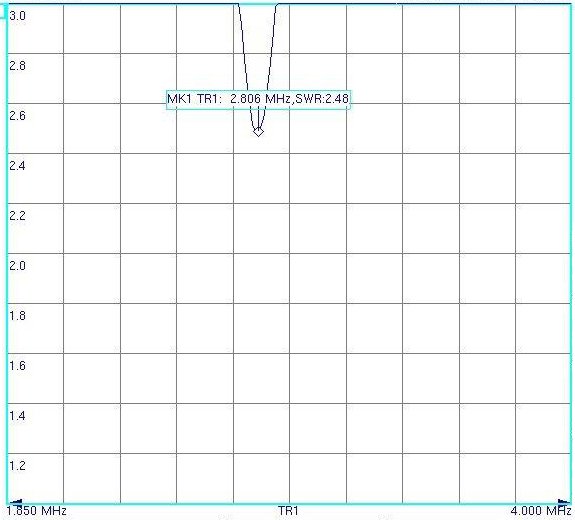
Task: Click the MK1 diamond marker on the SWR trace
Action: pos(259,132)
